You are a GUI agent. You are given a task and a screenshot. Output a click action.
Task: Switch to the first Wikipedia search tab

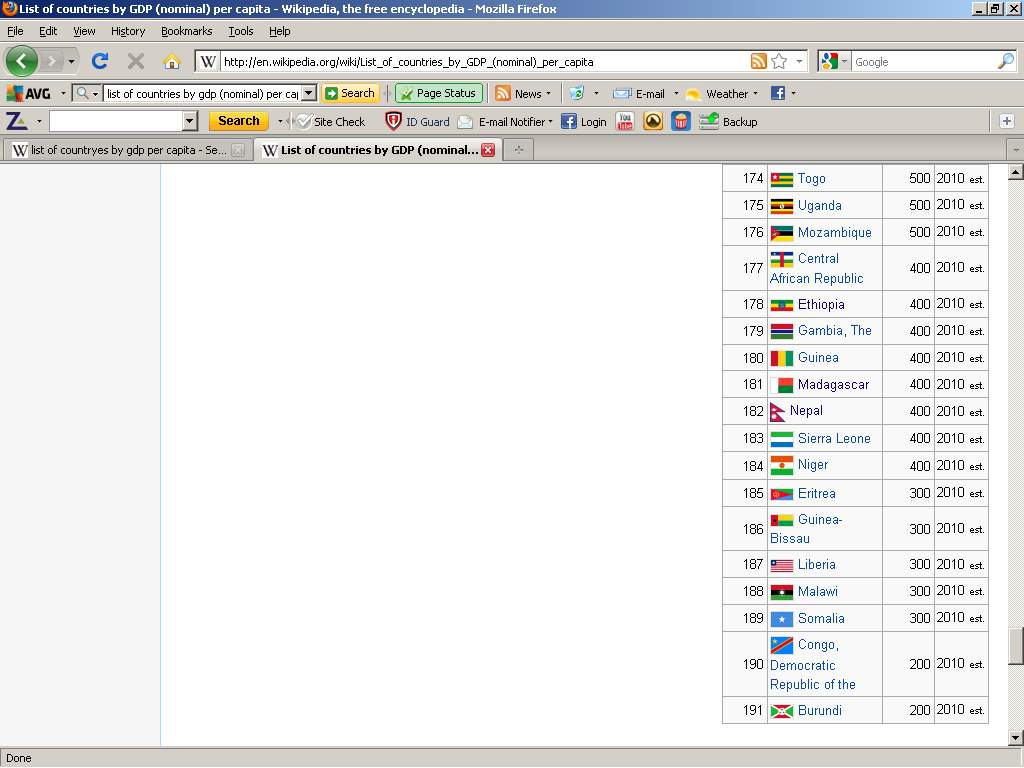pos(120,150)
